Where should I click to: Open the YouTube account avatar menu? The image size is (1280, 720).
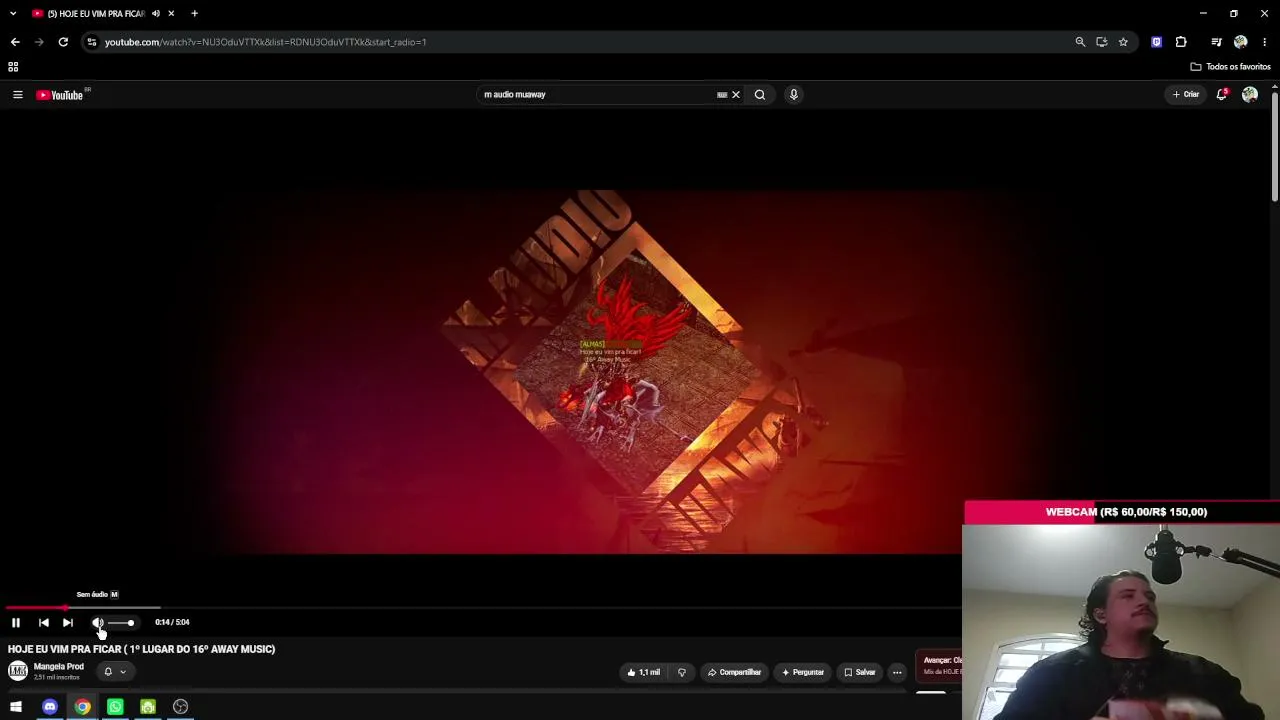tap(1250, 95)
